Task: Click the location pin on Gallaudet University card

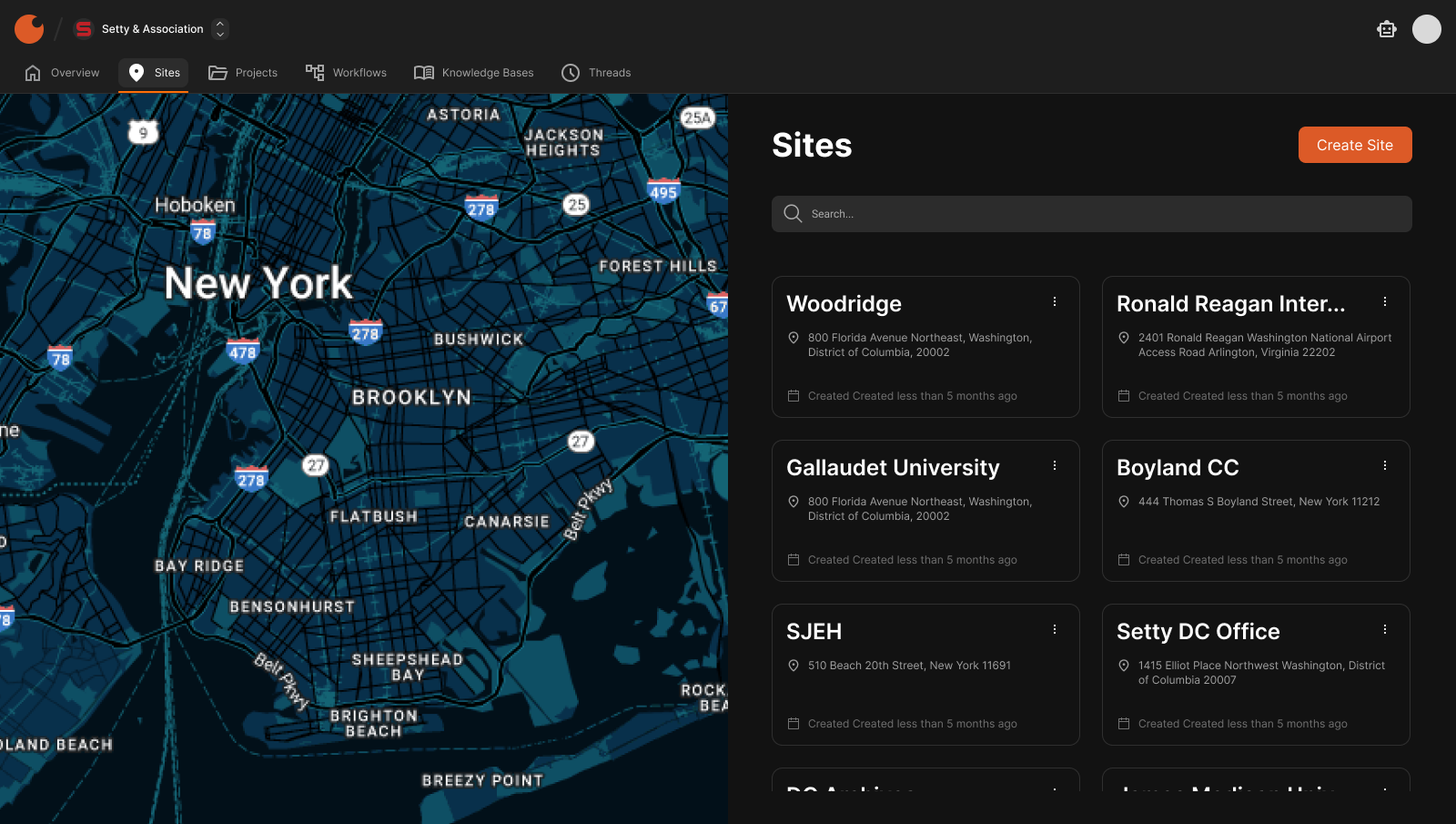Action: [x=794, y=502]
